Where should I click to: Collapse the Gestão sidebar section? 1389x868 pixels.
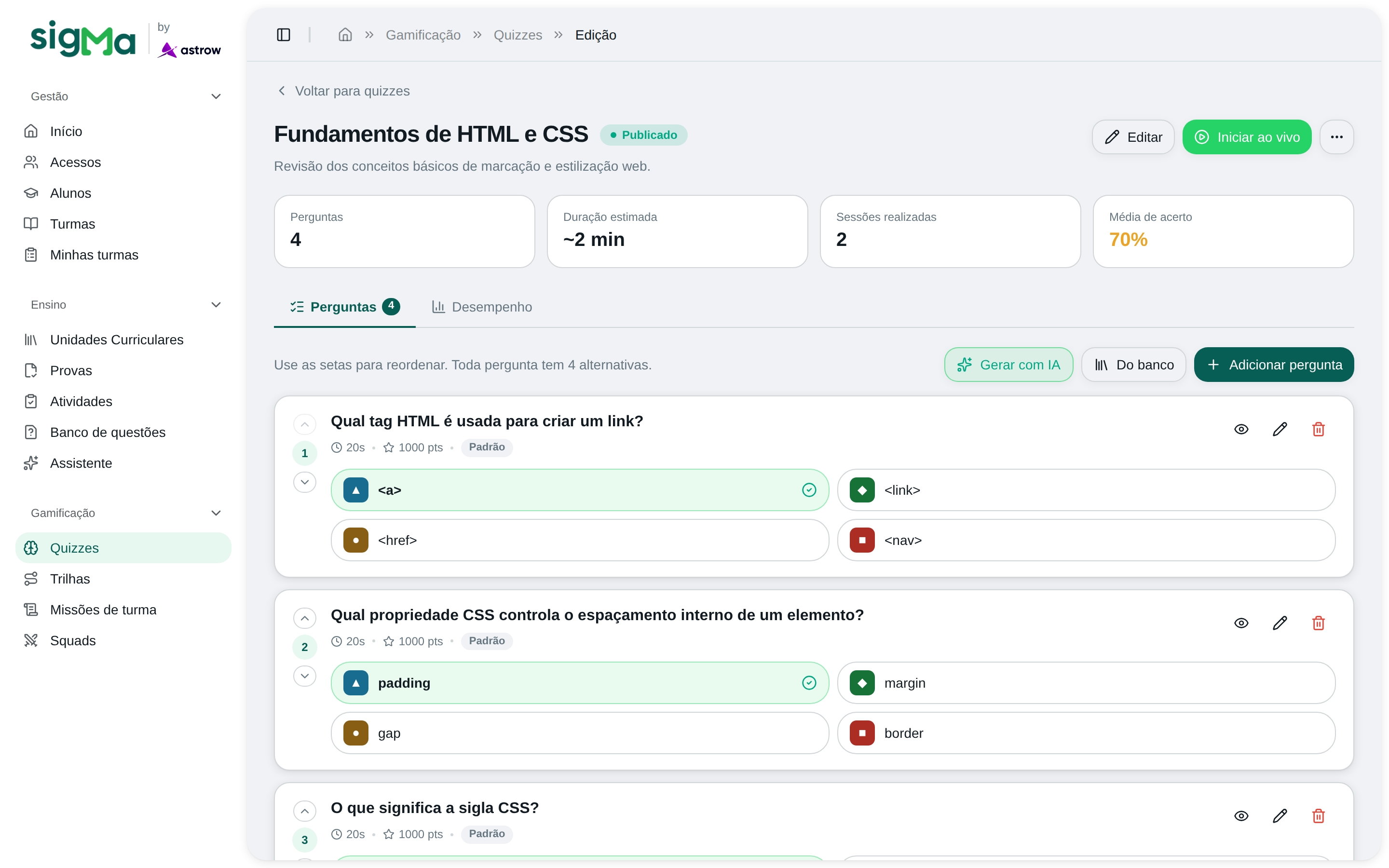point(216,96)
